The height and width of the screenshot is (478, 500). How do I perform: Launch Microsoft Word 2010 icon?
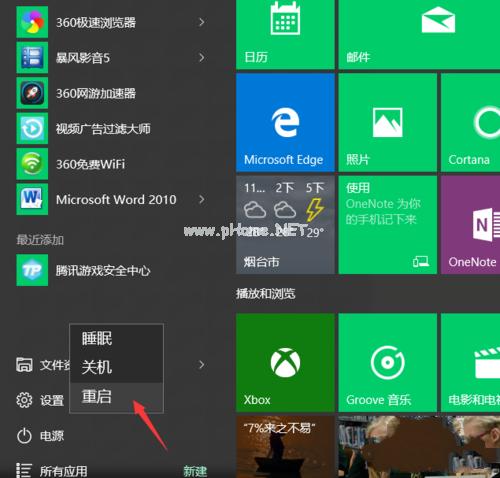pos(32,199)
